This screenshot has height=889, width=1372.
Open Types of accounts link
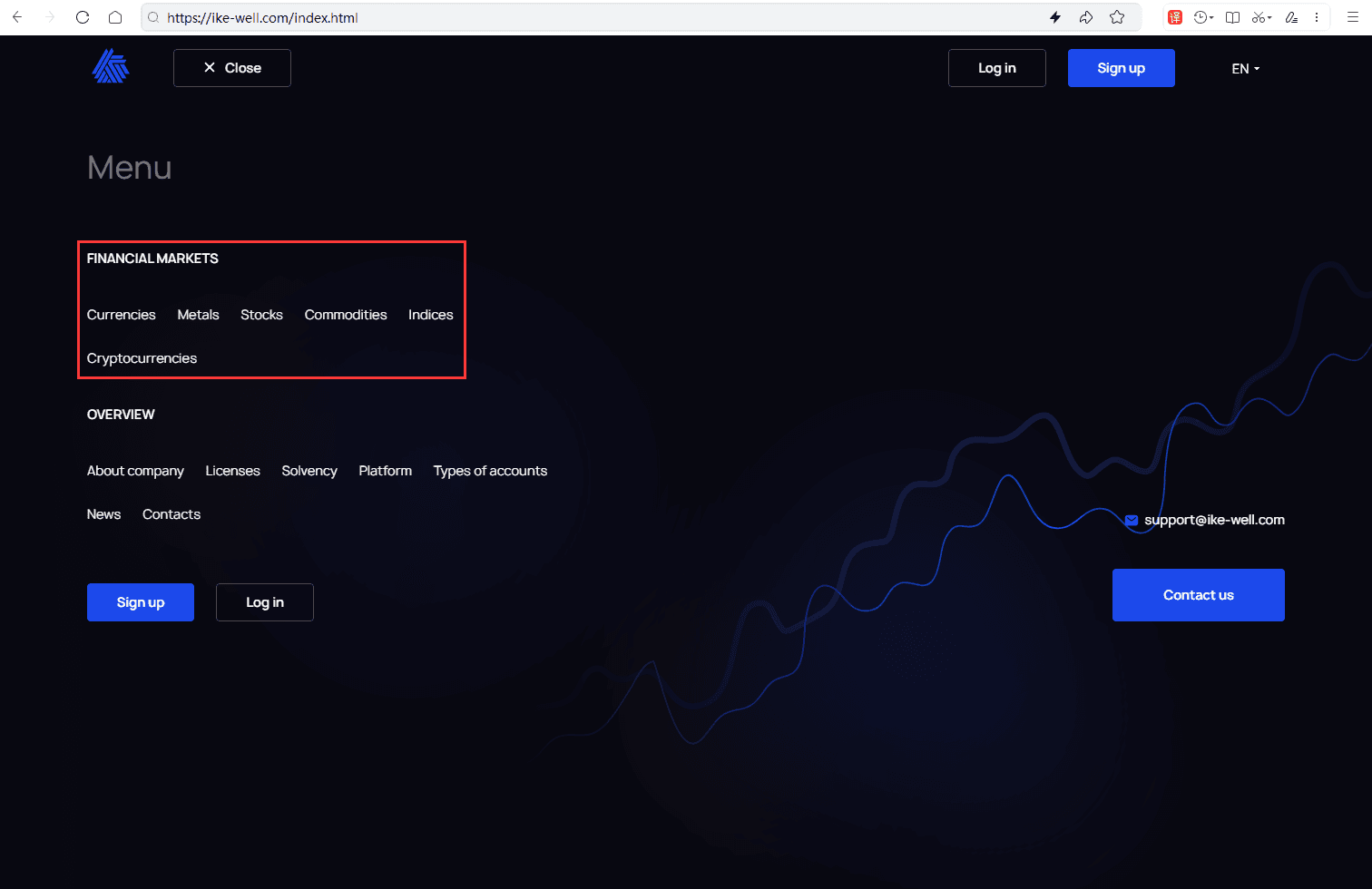pyautogui.click(x=490, y=471)
